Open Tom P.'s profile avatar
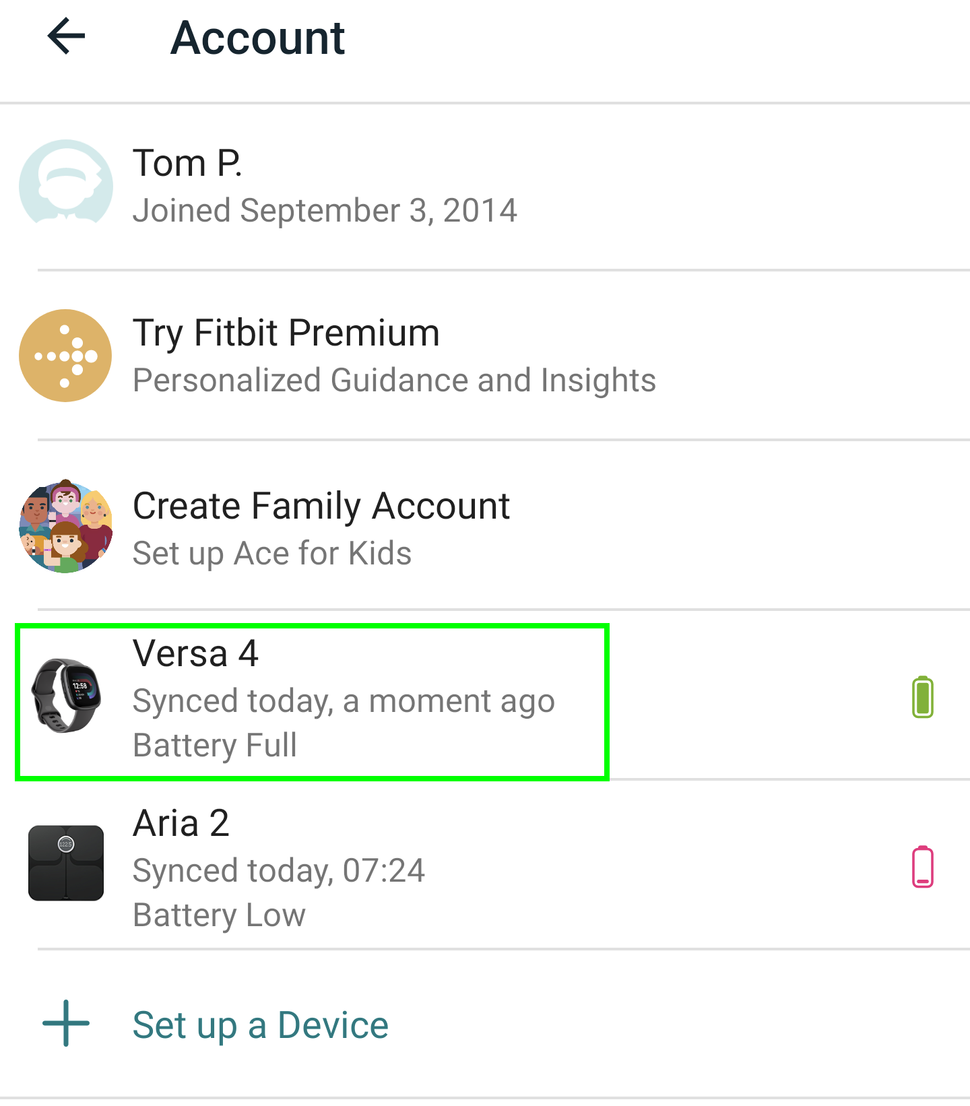970x1106 pixels. (x=65, y=184)
